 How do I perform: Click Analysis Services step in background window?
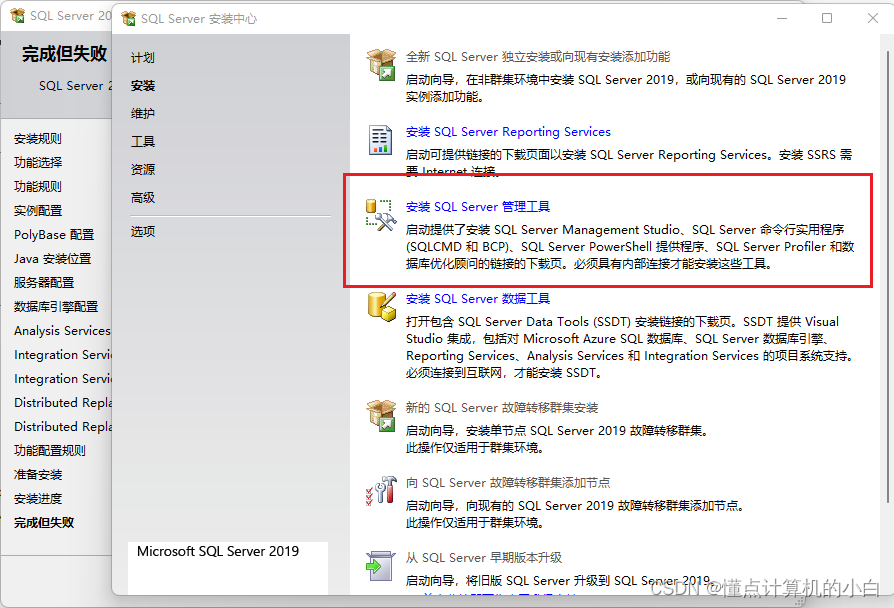click(62, 331)
